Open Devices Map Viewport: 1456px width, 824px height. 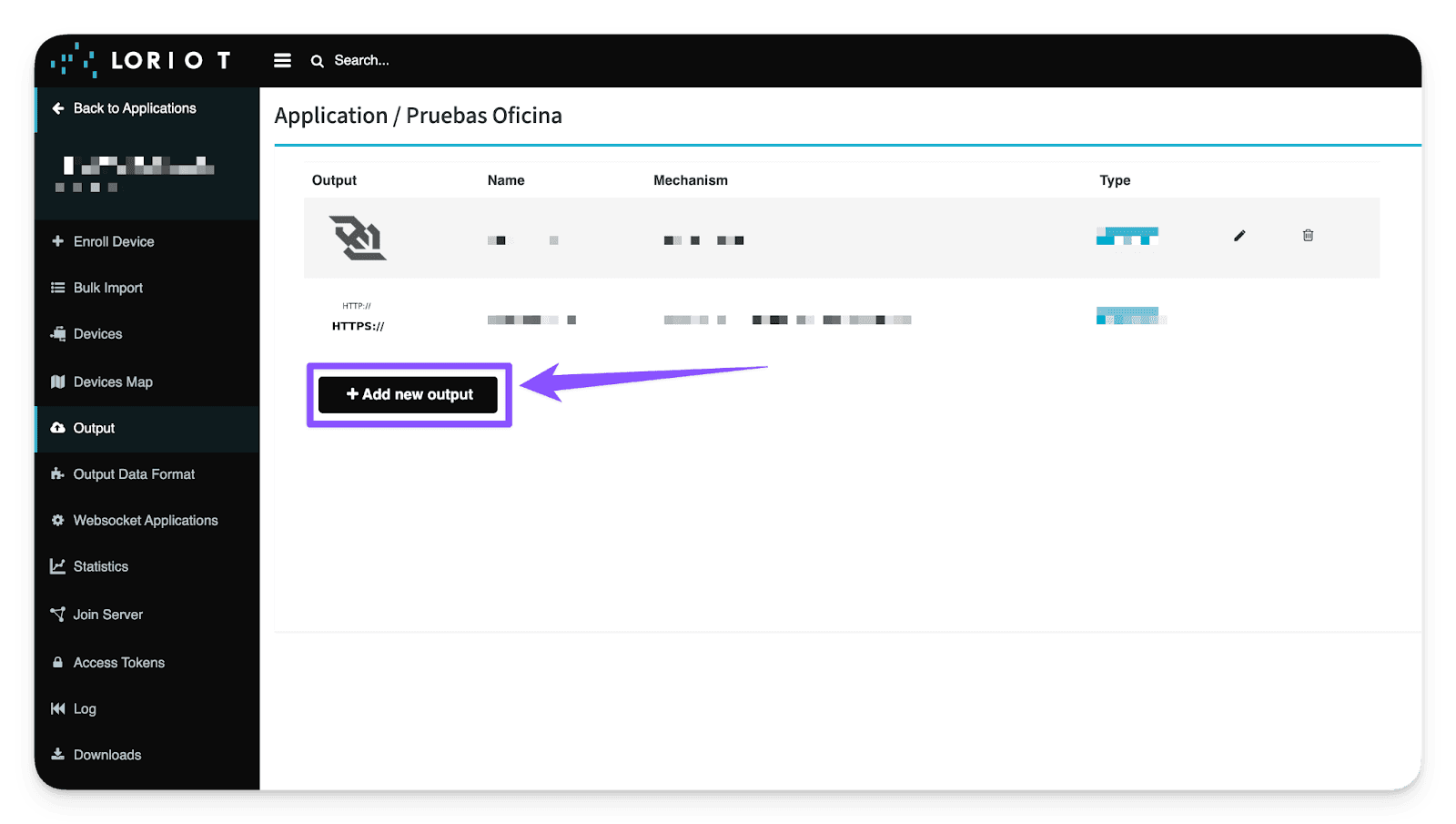113,381
